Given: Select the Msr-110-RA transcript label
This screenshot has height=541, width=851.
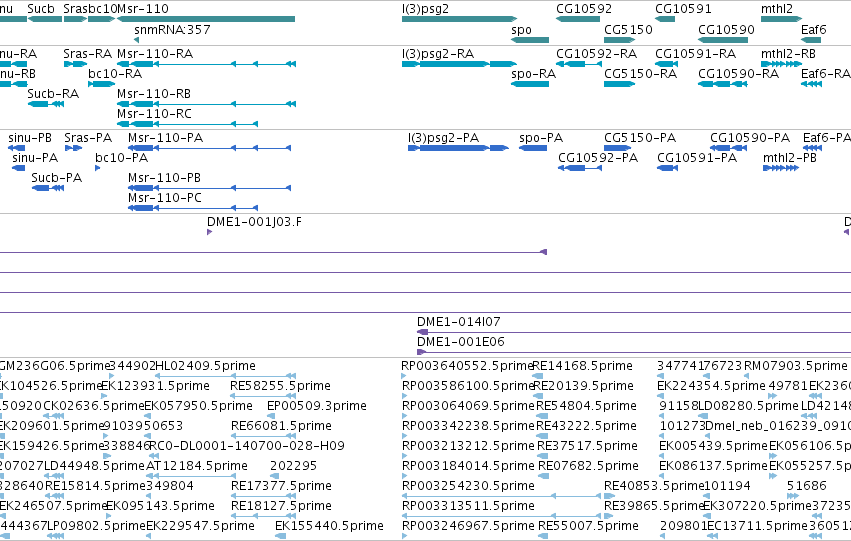Looking at the screenshot, I should (x=155, y=54).
